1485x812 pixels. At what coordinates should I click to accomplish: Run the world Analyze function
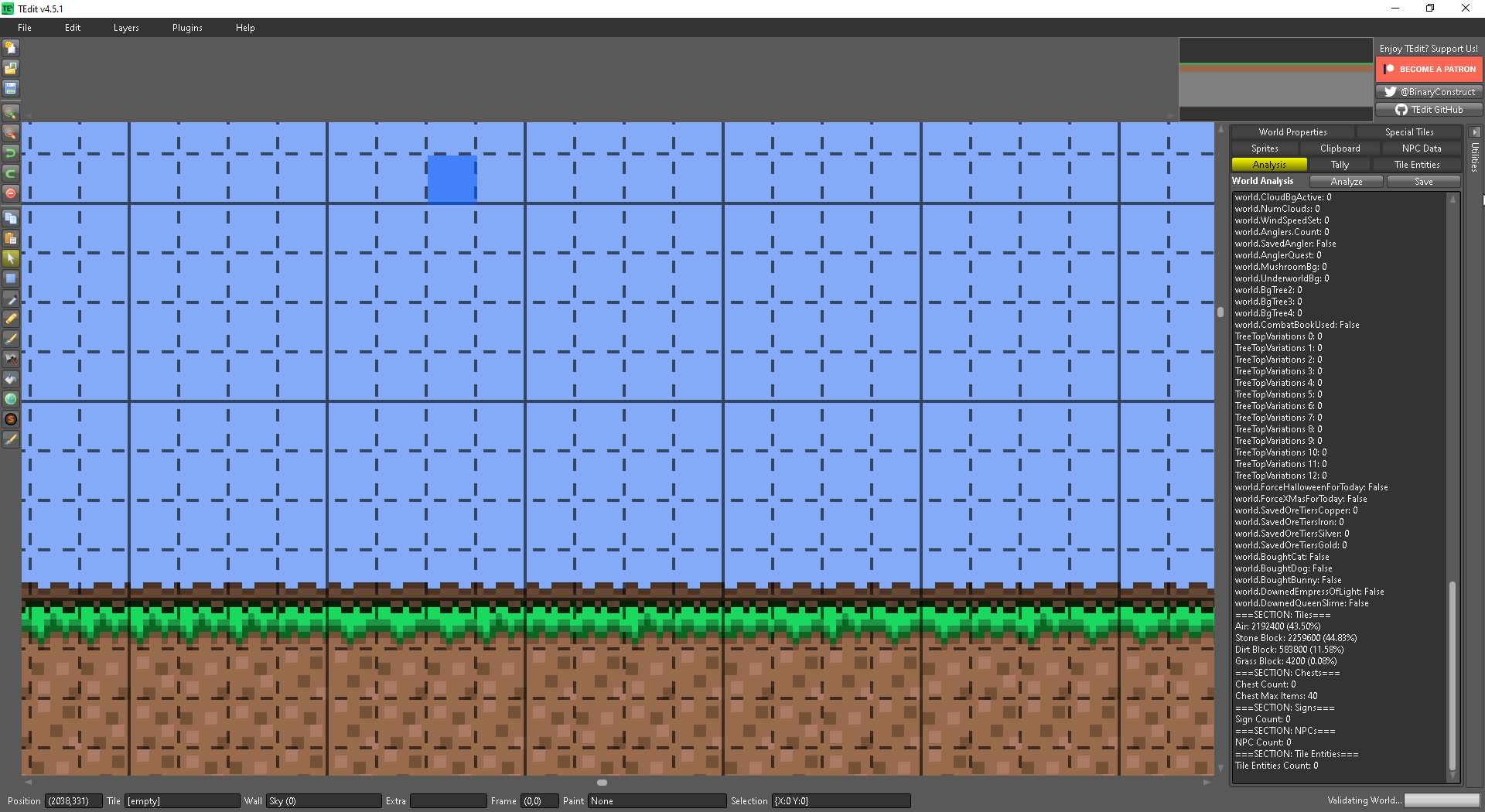coord(1346,181)
